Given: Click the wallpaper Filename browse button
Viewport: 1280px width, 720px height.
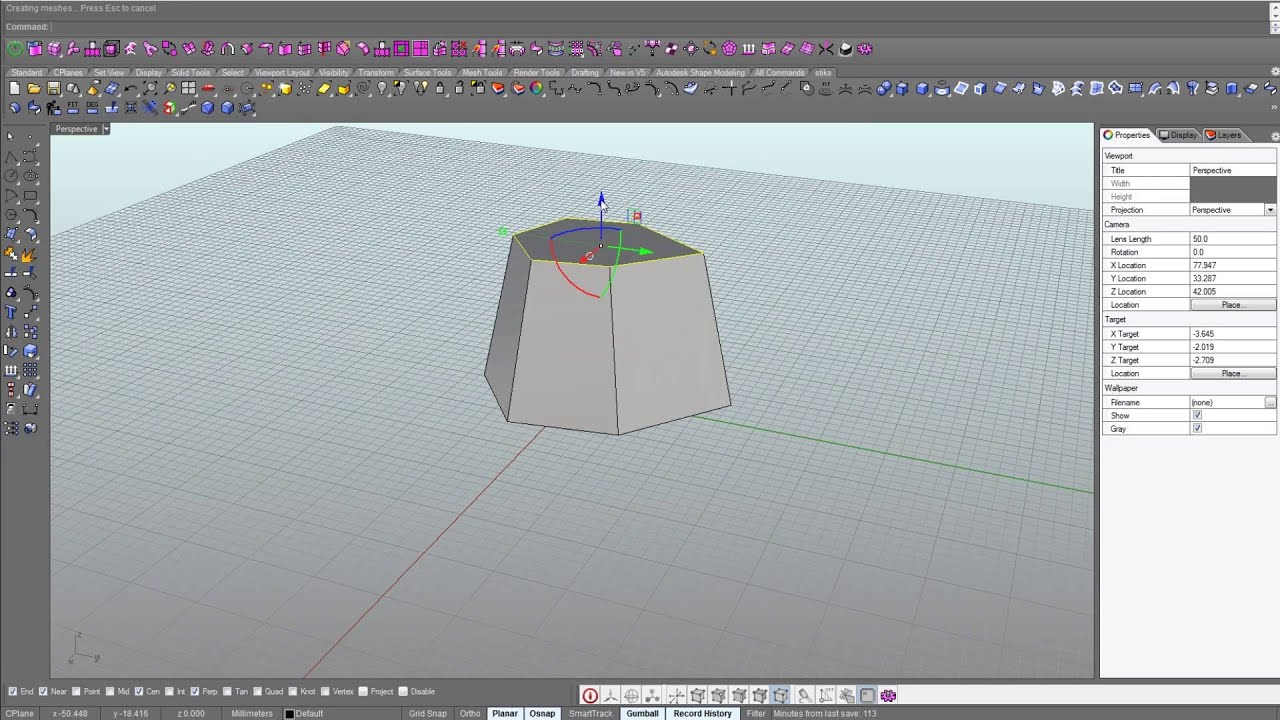Looking at the screenshot, I should coord(1270,402).
